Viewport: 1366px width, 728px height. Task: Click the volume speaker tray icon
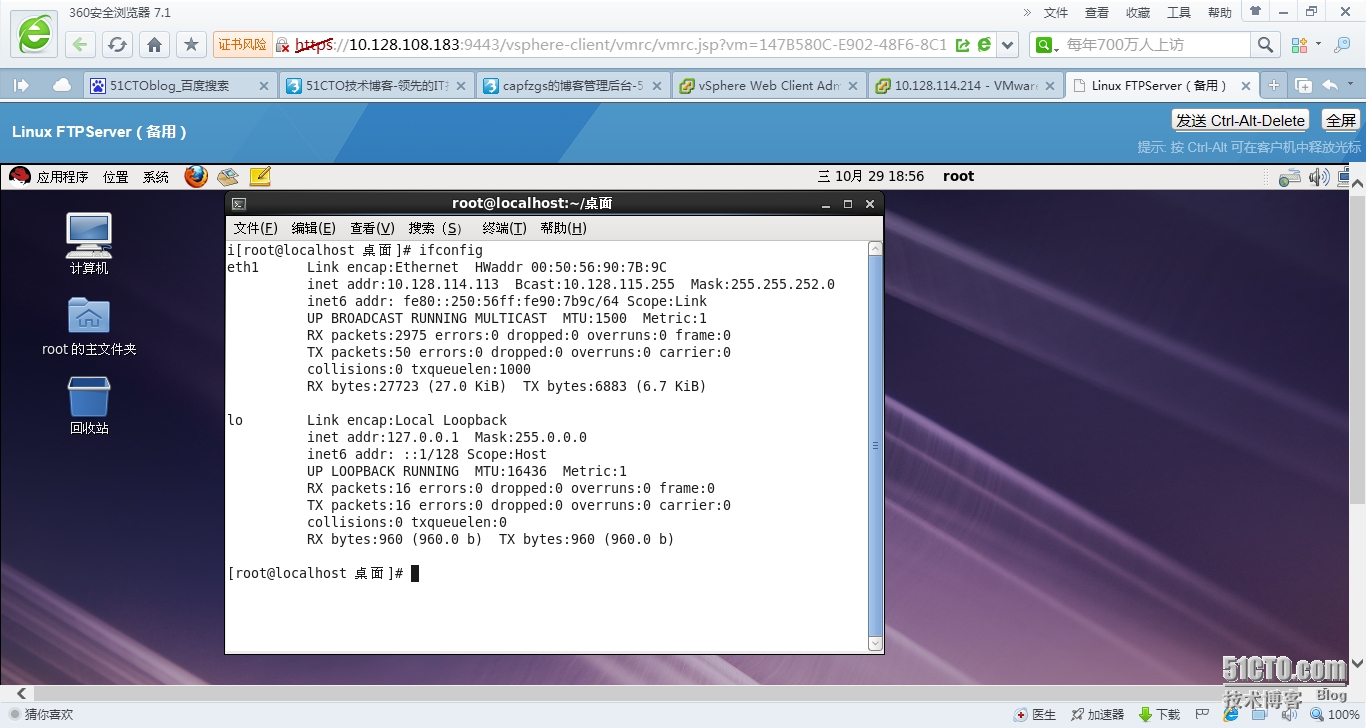click(x=1319, y=178)
